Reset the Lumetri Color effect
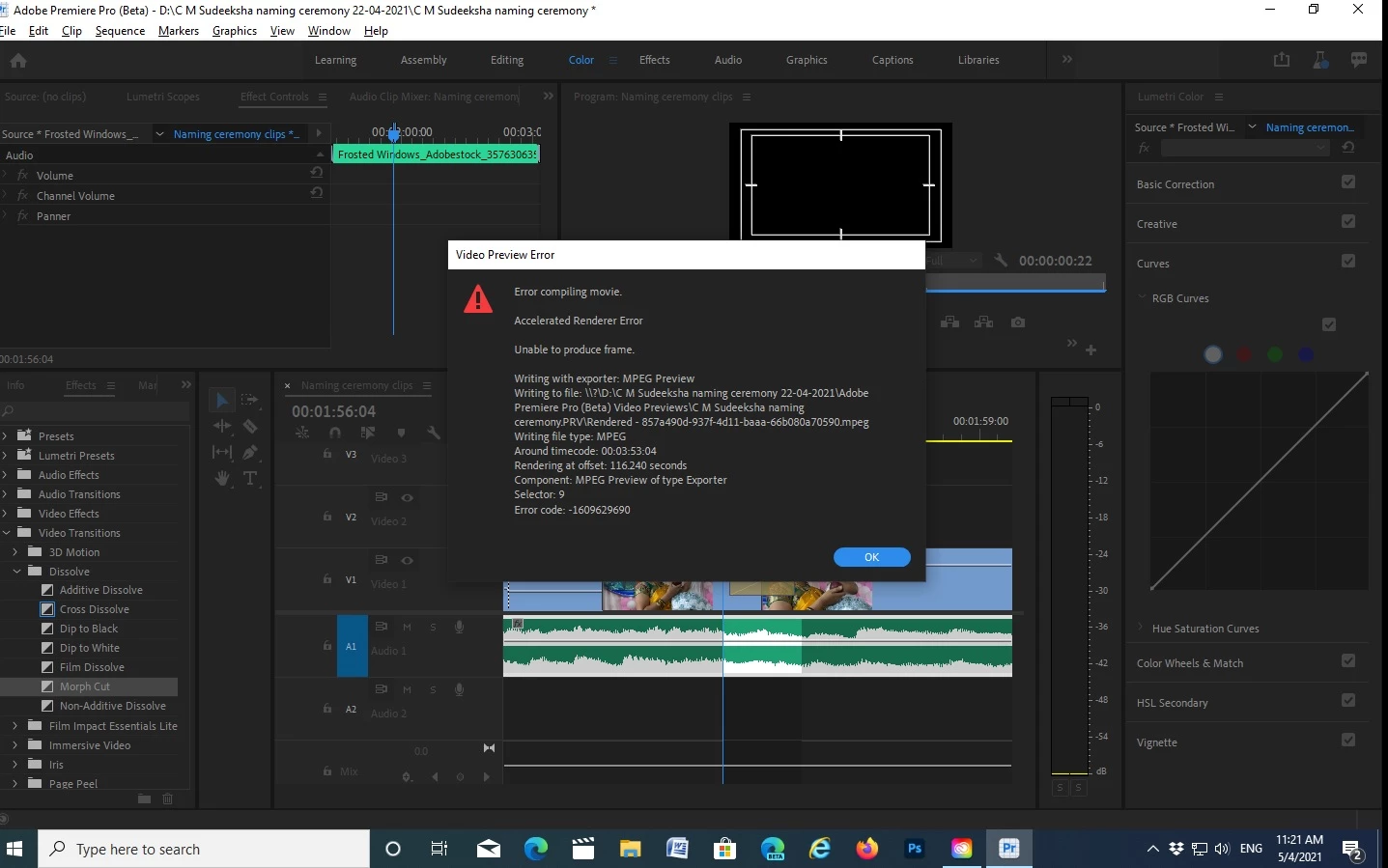Screen dimensions: 1388x868 click(x=1348, y=148)
